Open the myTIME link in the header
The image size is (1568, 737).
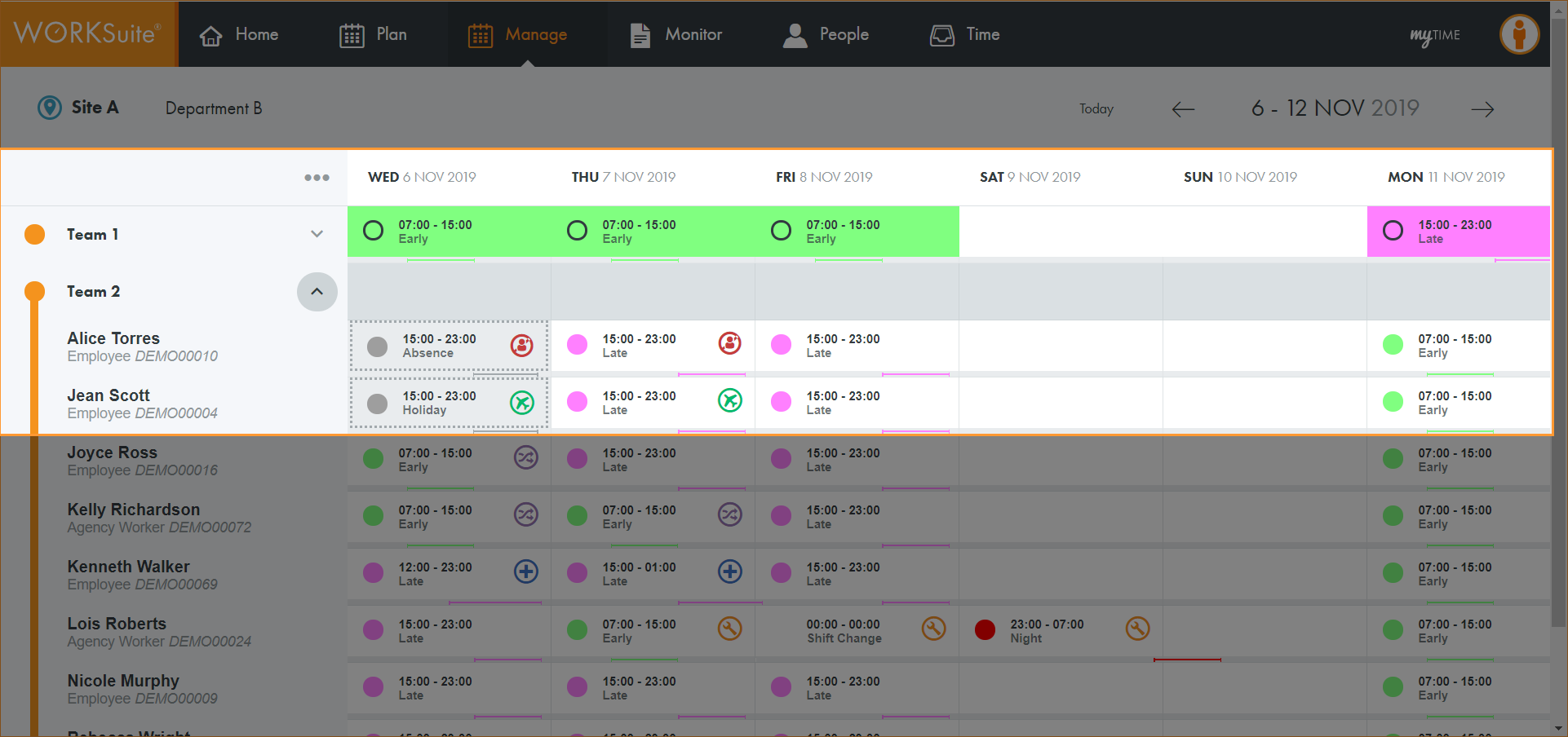(x=1435, y=36)
